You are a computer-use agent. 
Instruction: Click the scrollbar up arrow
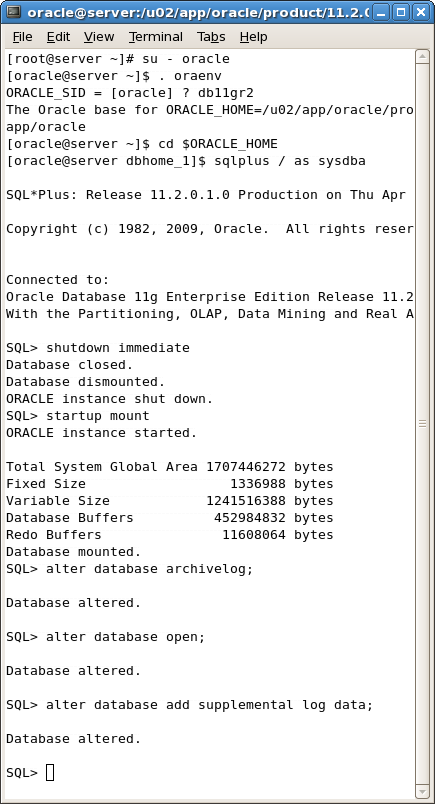(422, 56)
